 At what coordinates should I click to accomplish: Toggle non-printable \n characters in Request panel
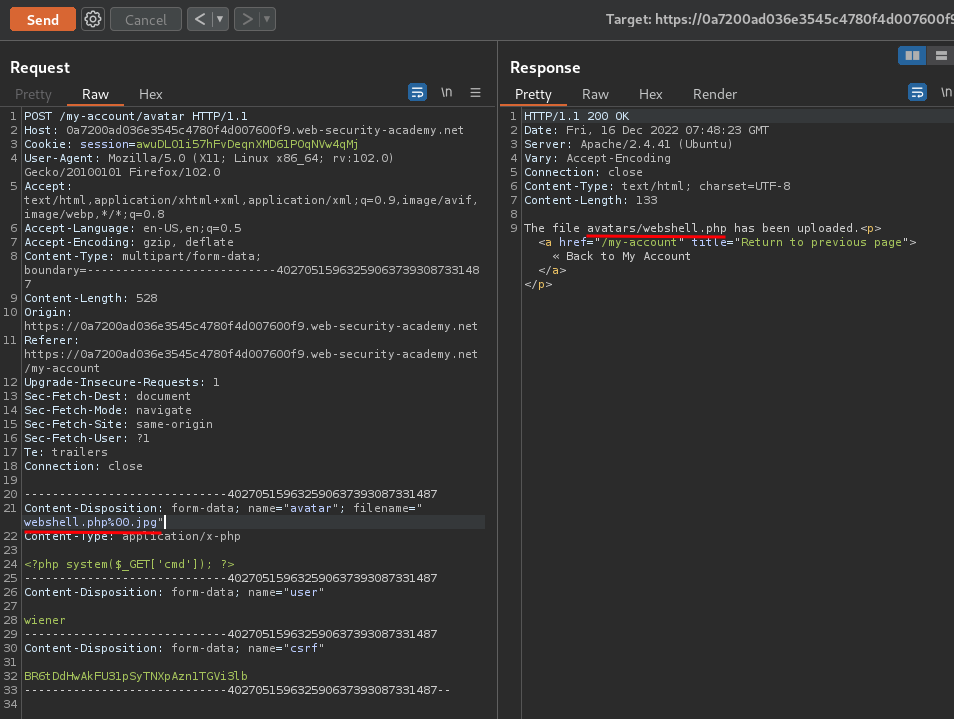coord(447,92)
